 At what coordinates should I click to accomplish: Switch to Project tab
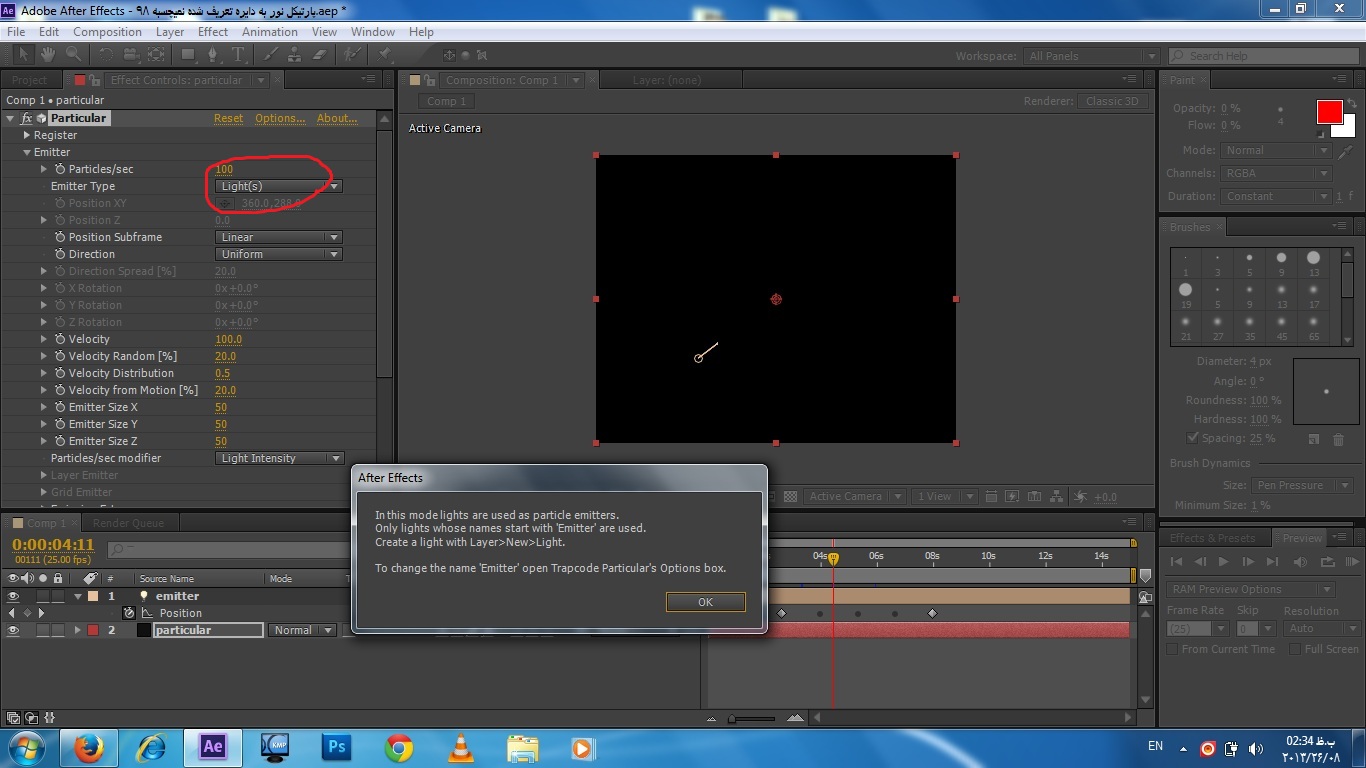pyautogui.click(x=30, y=80)
